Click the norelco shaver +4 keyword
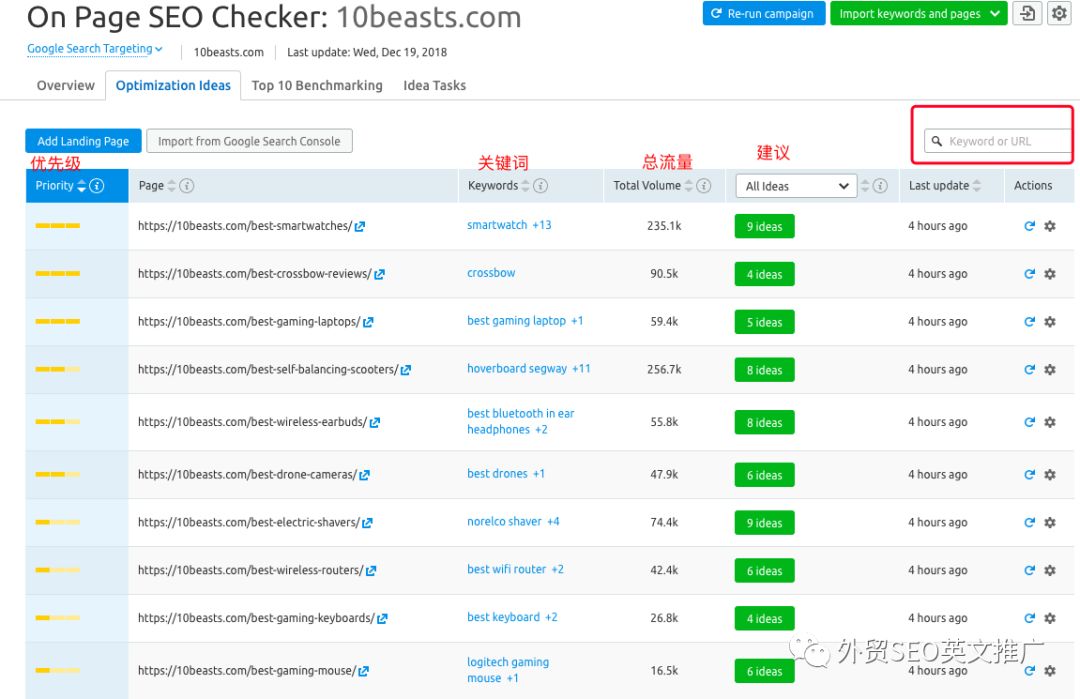 click(x=513, y=521)
